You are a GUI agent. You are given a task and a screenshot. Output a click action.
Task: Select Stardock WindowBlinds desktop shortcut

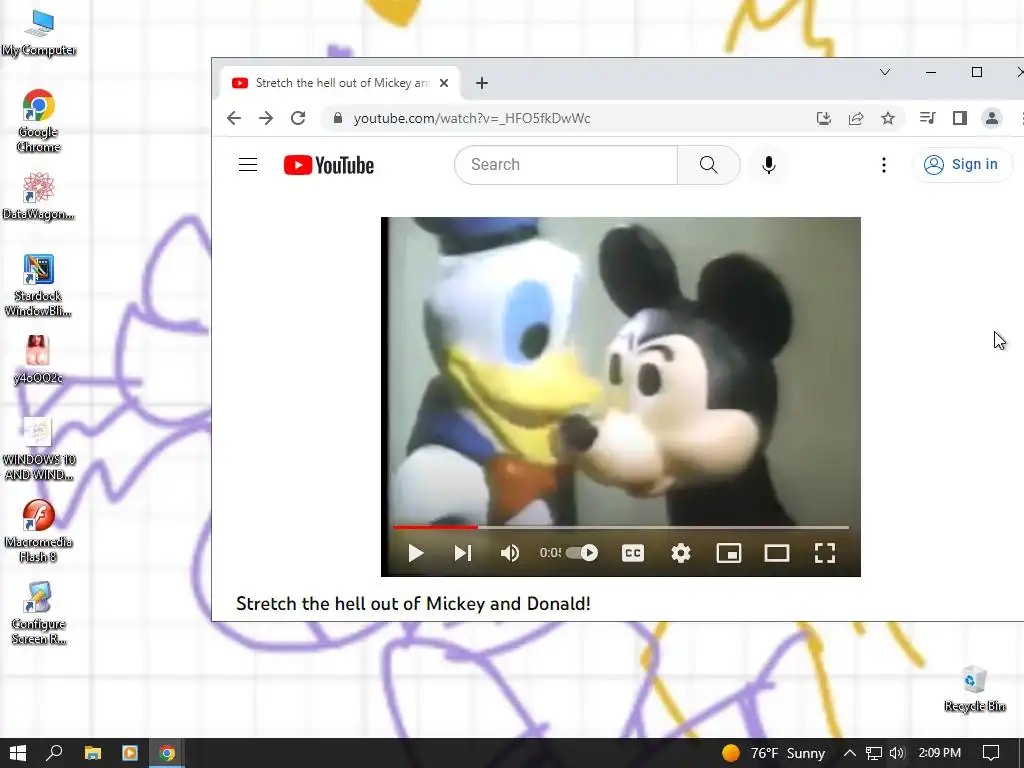point(39,285)
